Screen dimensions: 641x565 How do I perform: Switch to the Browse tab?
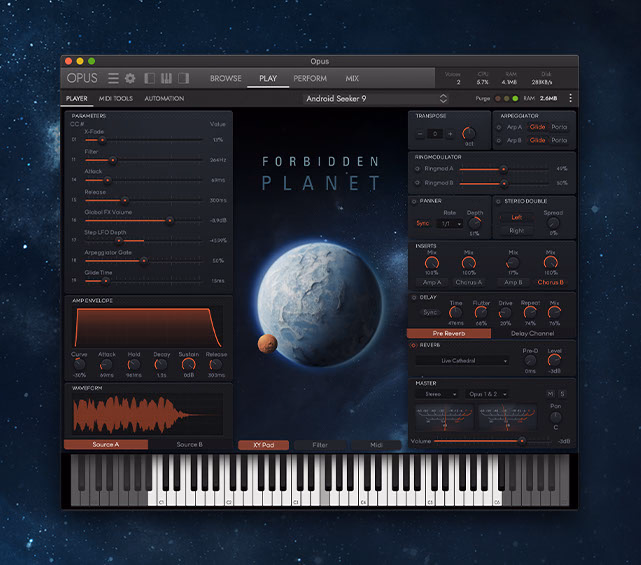point(226,78)
